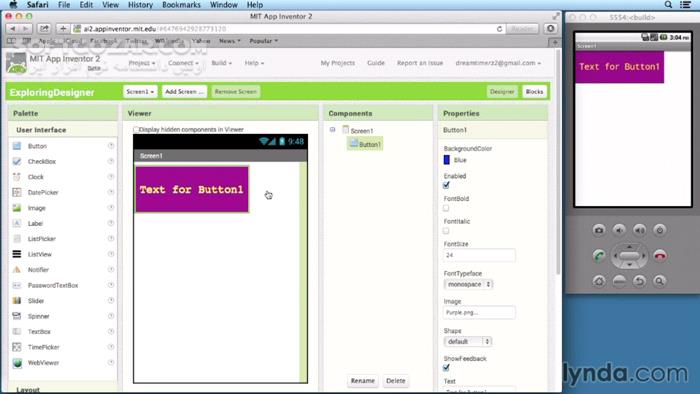Image resolution: width=700 pixels, height=394 pixels.
Task: Select the CheckBox palette icon
Action: tap(17, 161)
